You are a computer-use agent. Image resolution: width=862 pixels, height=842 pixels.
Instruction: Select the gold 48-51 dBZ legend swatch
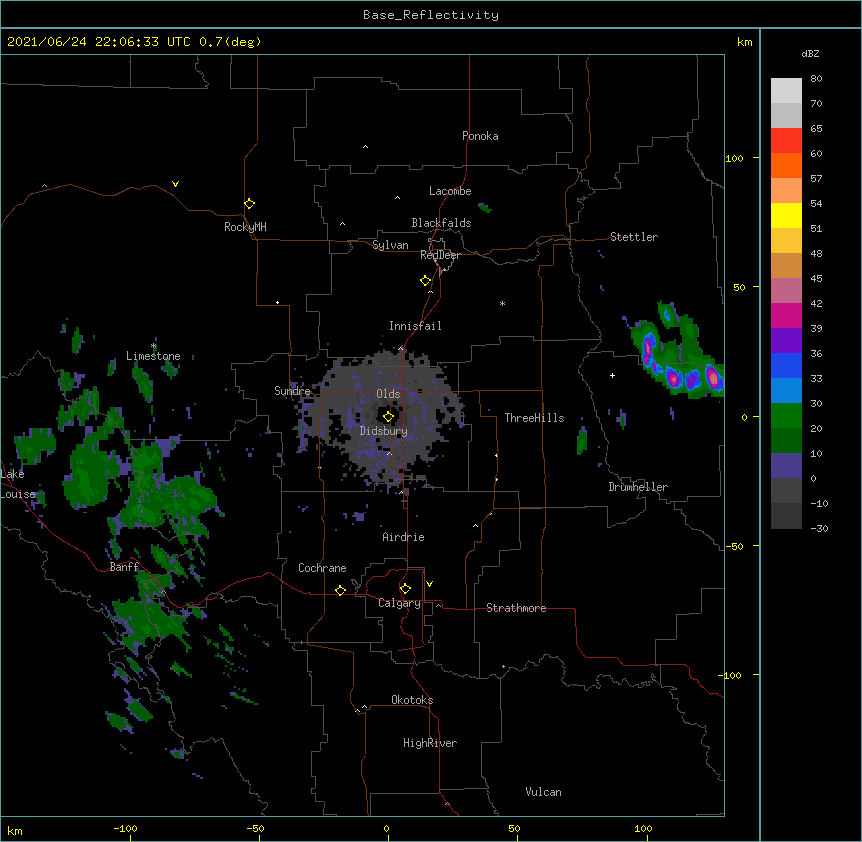click(786, 241)
